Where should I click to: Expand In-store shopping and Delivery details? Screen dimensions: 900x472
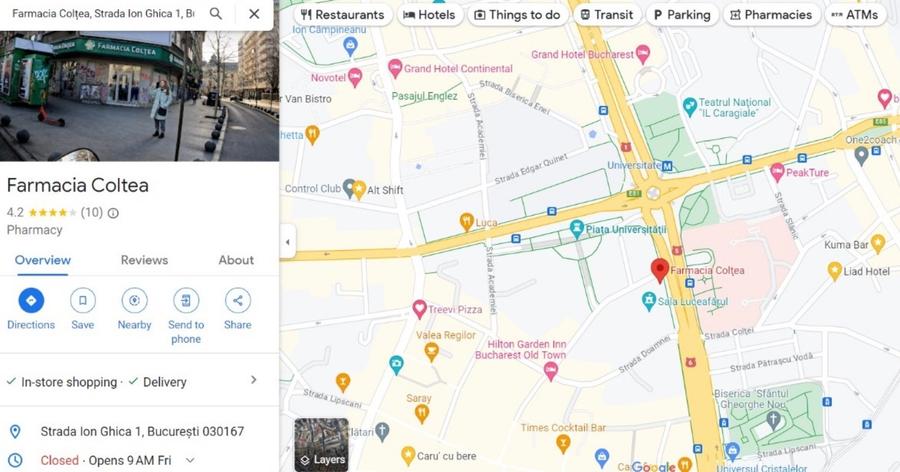253,380
